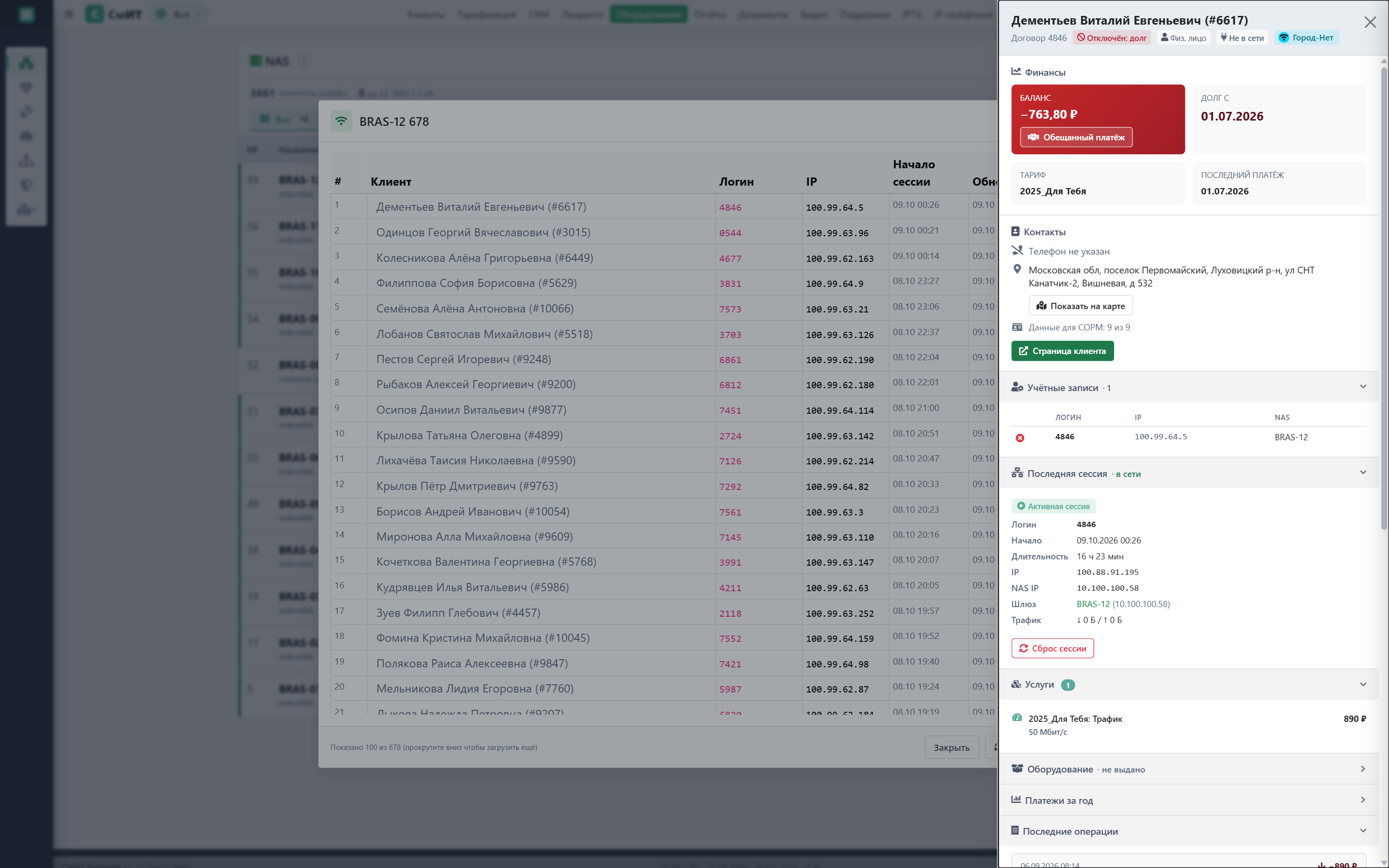Click the ДОЛГ С 01.07.2026 card
1389x868 pixels.
click(1280, 120)
